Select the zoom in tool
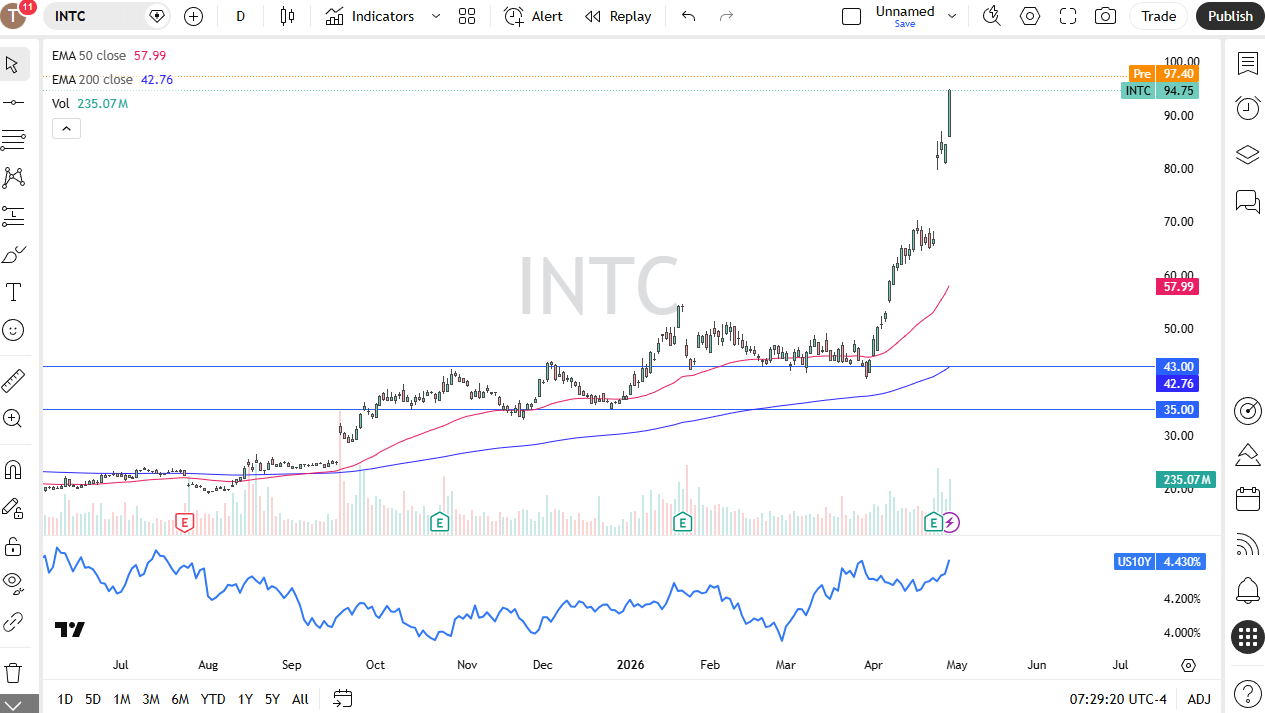The height and width of the screenshot is (713, 1265). tap(13, 418)
